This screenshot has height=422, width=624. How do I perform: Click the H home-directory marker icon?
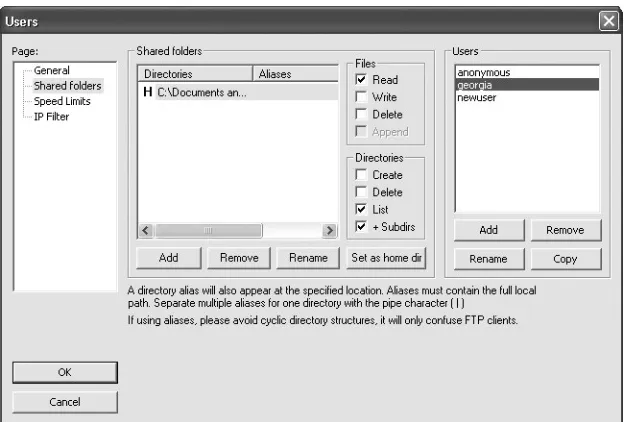tap(148, 92)
